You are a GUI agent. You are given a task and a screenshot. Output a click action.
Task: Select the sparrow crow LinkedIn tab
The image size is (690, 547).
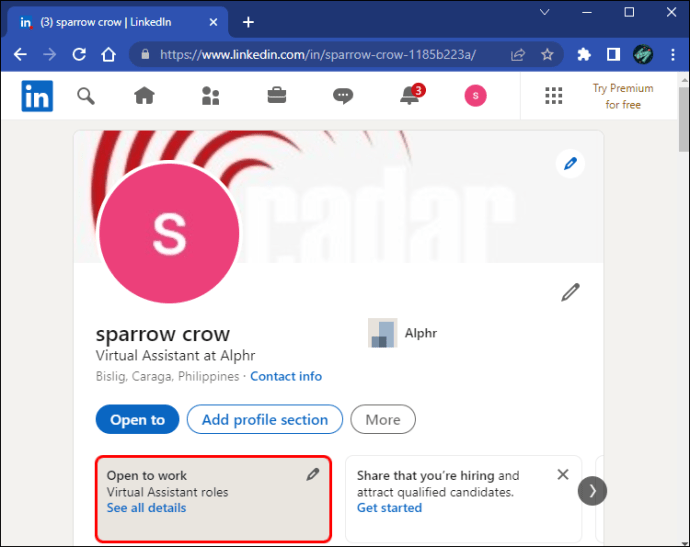pyautogui.click(x=118, y=22)
